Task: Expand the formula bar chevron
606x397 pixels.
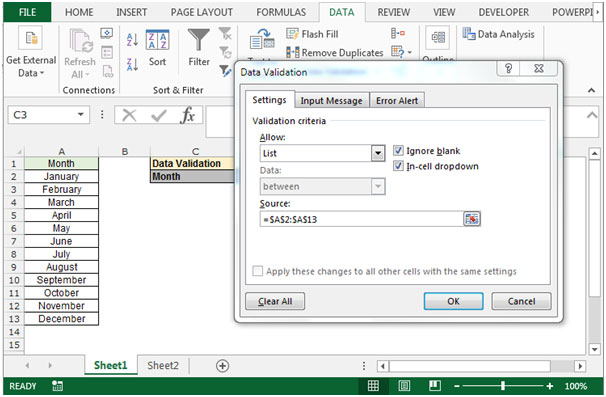Action: coord(591,115)
